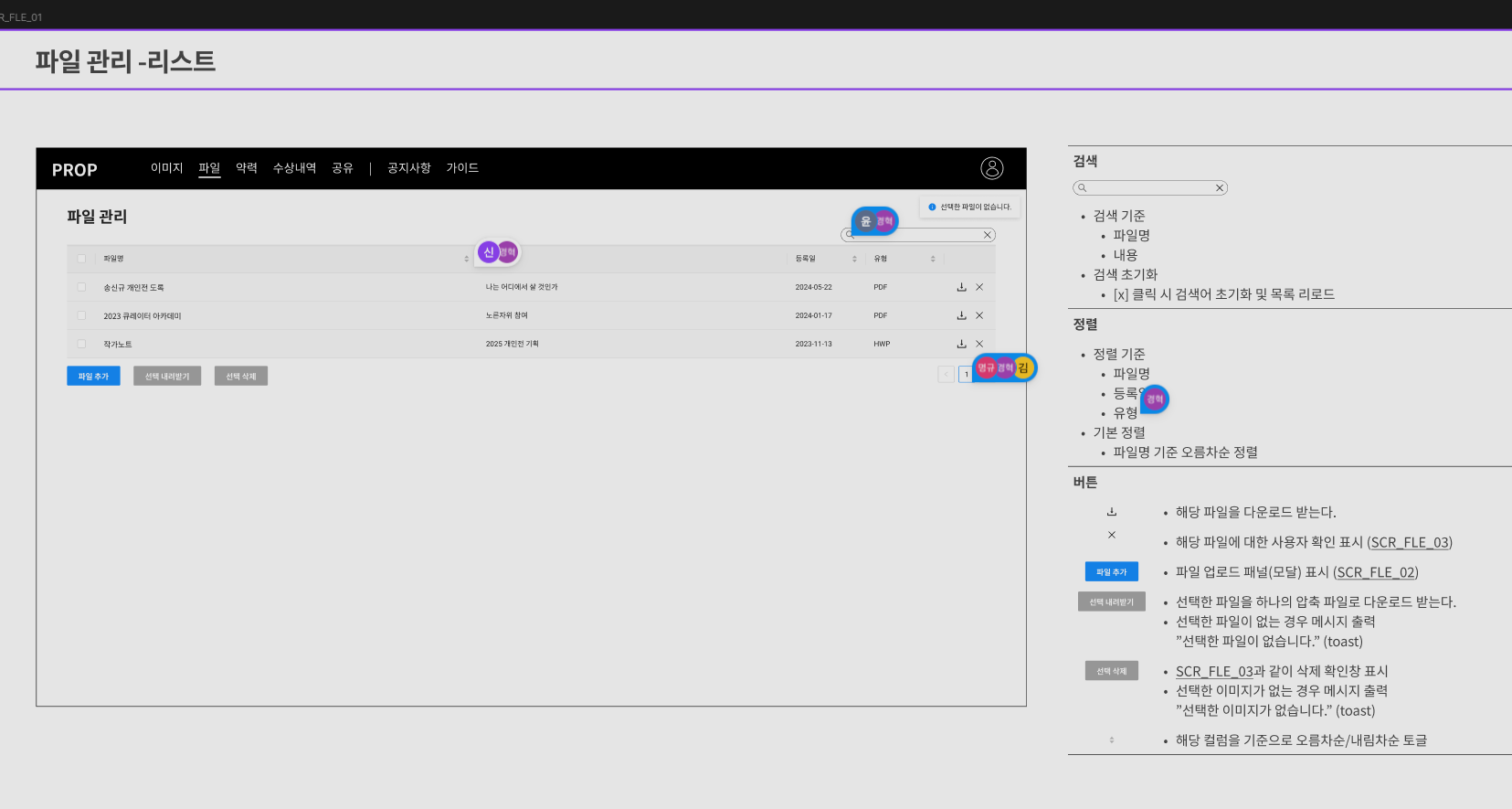Click the 2023-11-13 date cell
This screenshot has width=1512, height=809.
point(813,344)
